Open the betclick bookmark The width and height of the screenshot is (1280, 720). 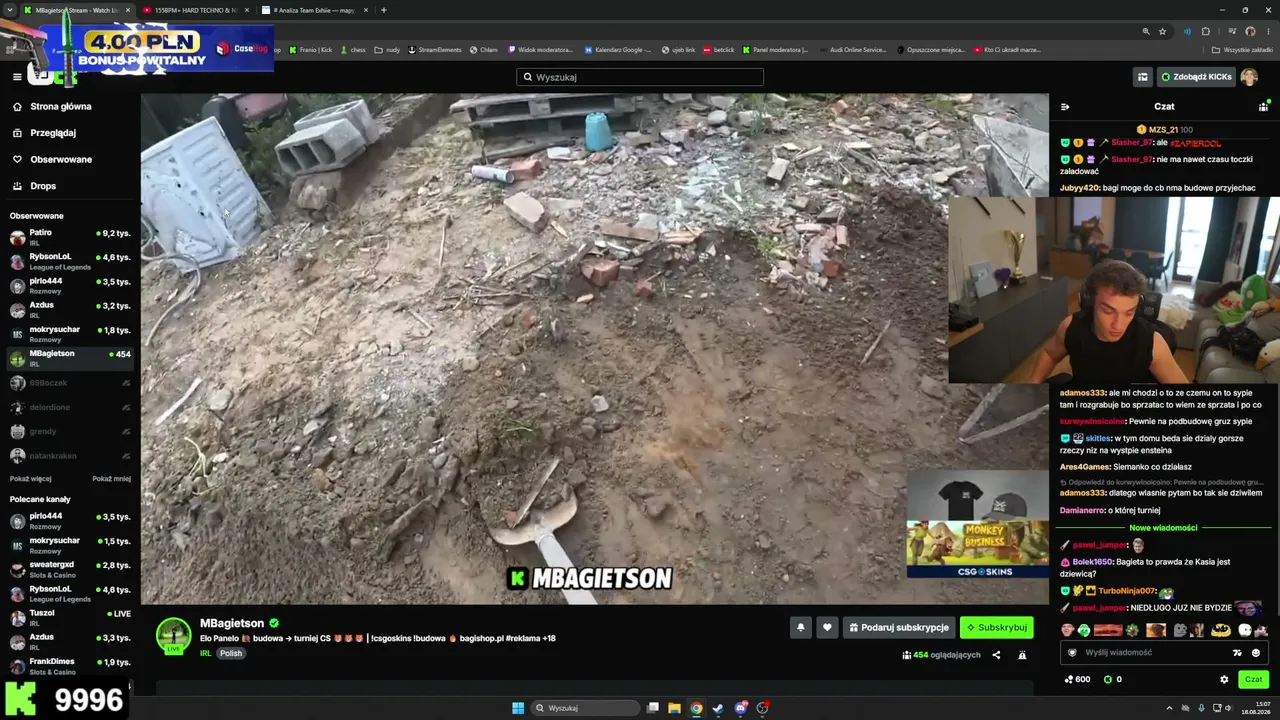[718, 50]
